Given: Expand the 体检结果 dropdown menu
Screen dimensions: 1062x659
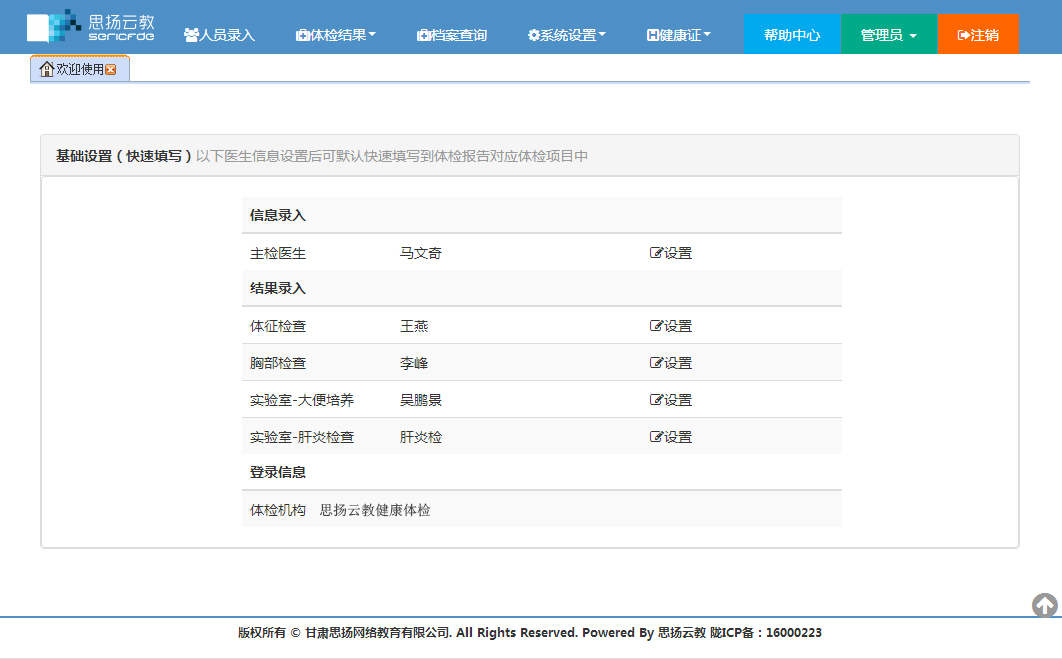Looking at the screenshot, I should (336, 35).
